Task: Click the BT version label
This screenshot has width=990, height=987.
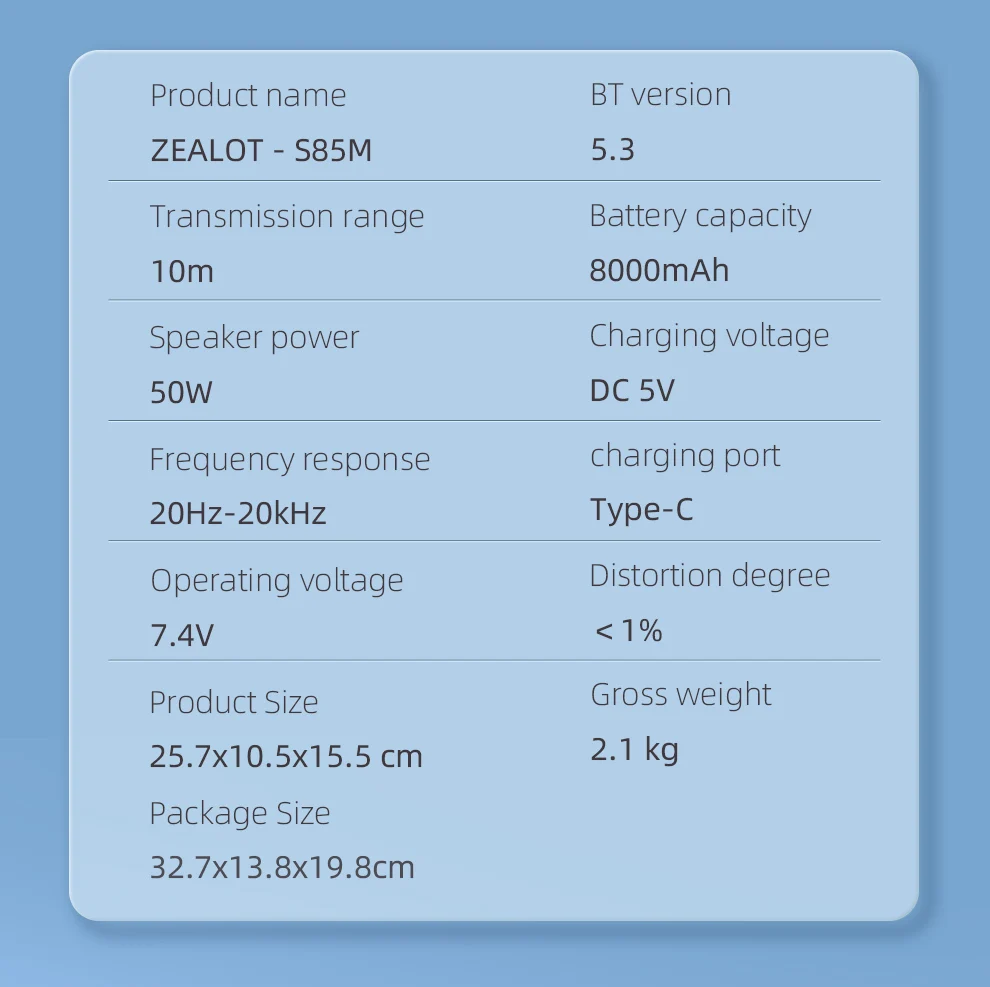Action: click(x=660, y=95)
